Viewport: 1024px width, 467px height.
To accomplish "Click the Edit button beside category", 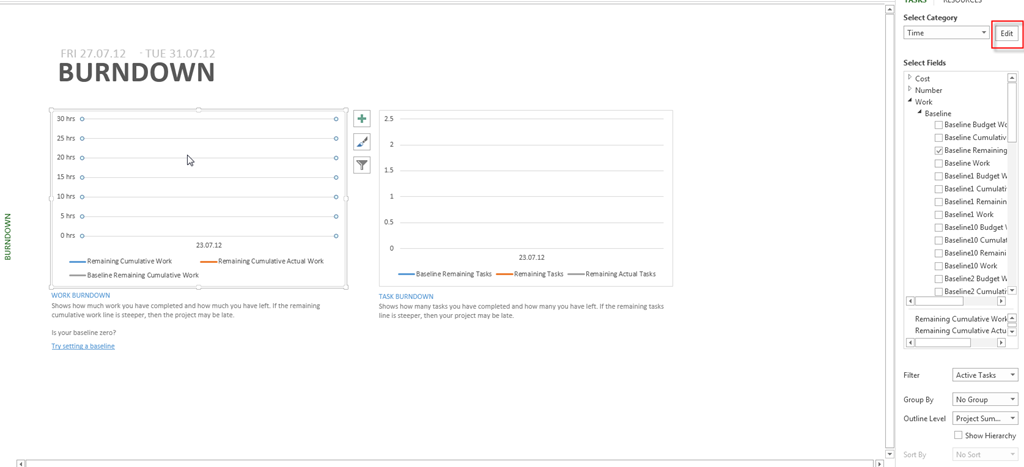I will (1006, 34).
